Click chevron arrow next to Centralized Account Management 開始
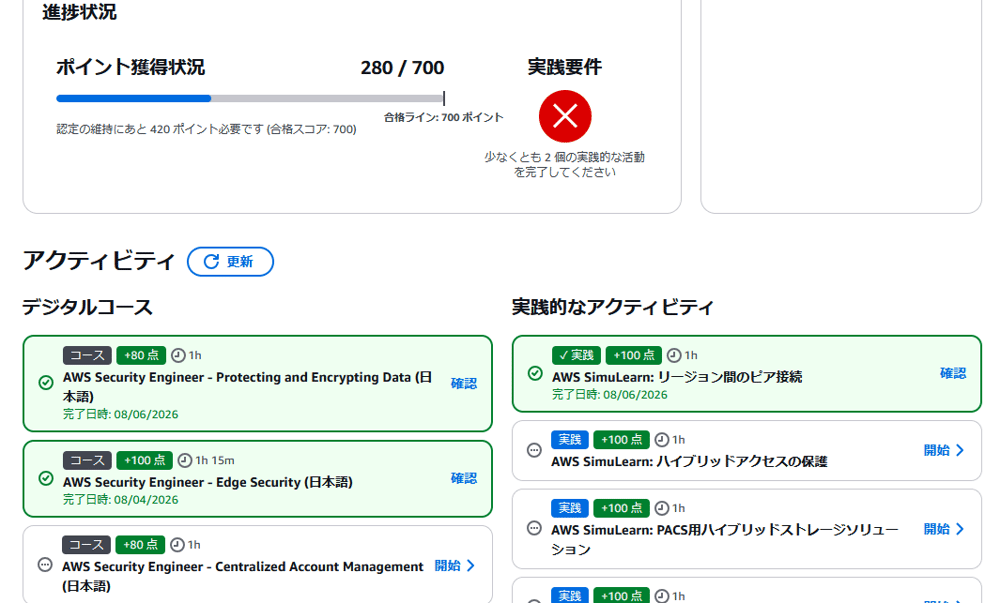Viewport: 1000px width, 603px height. point(471,565)
